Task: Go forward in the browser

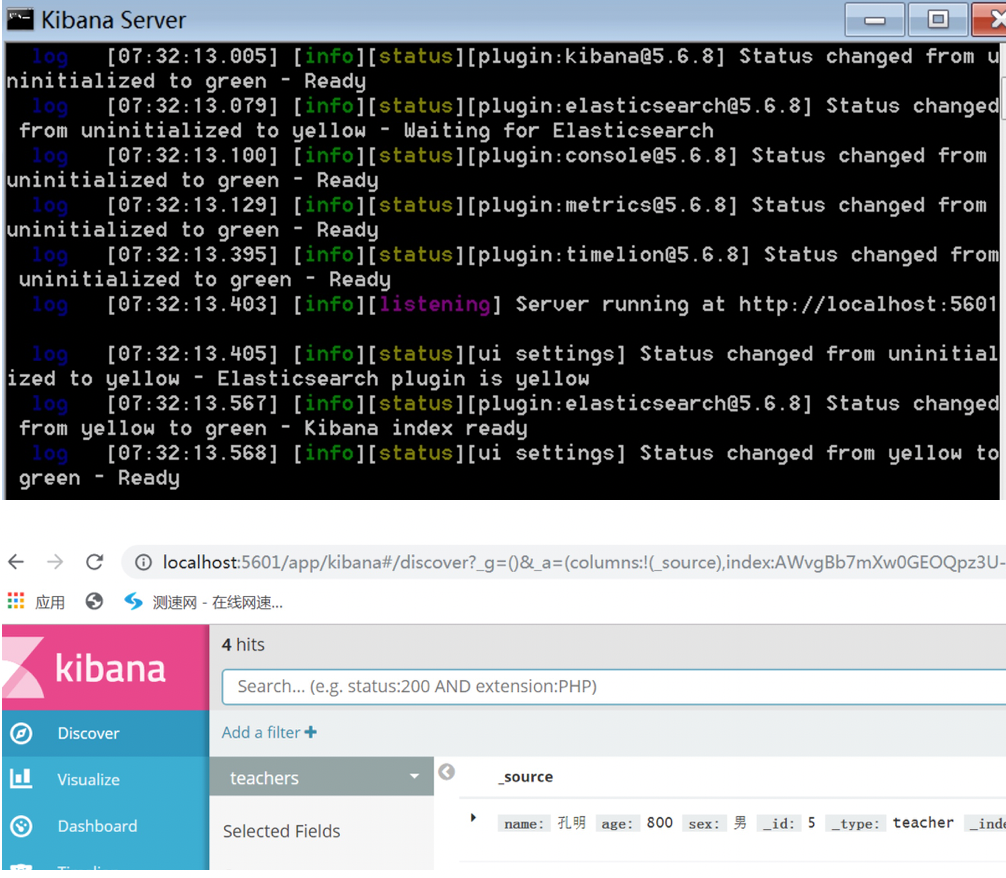Action: click(55, 563)
